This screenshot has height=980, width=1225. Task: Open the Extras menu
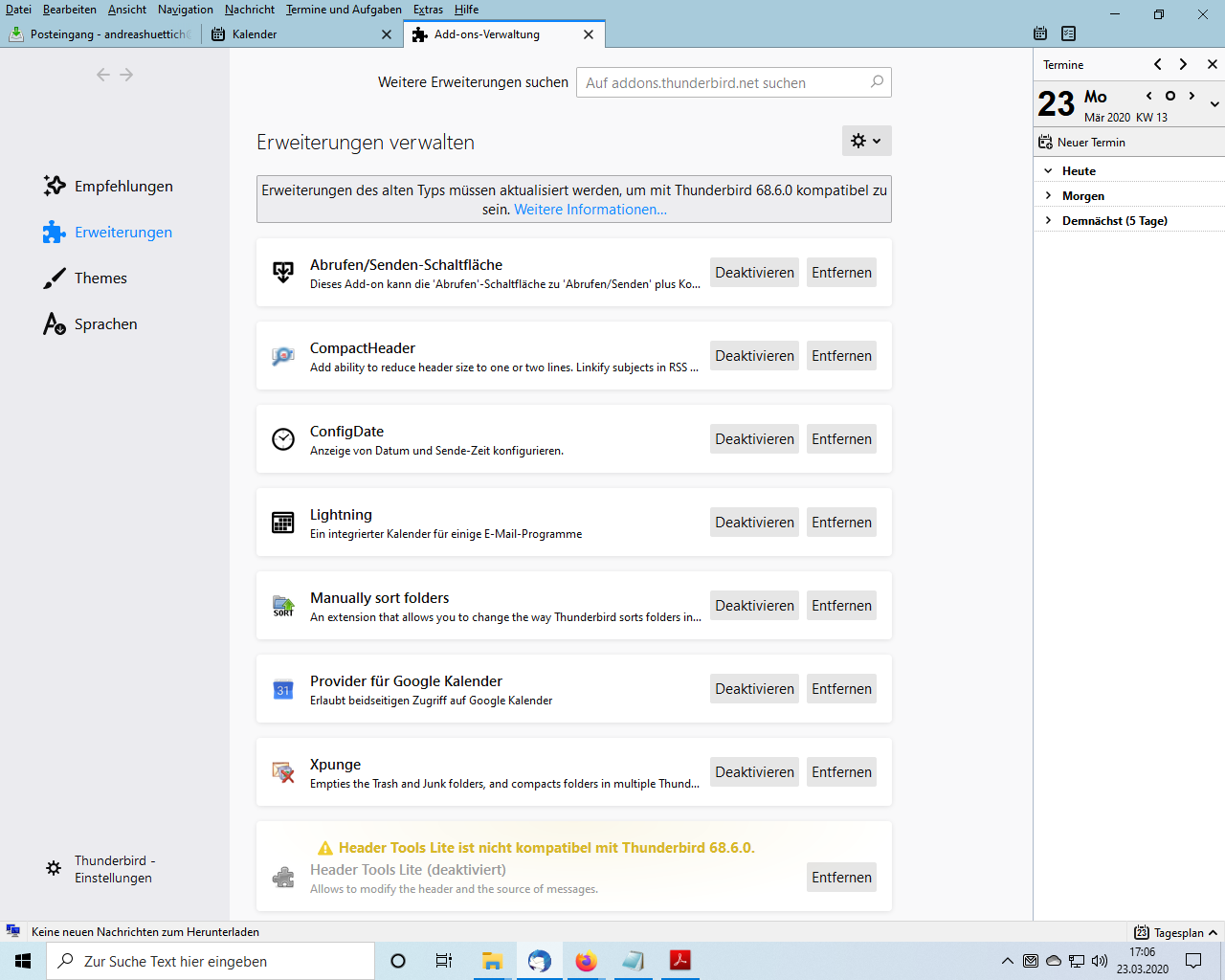tap(428, 10)
